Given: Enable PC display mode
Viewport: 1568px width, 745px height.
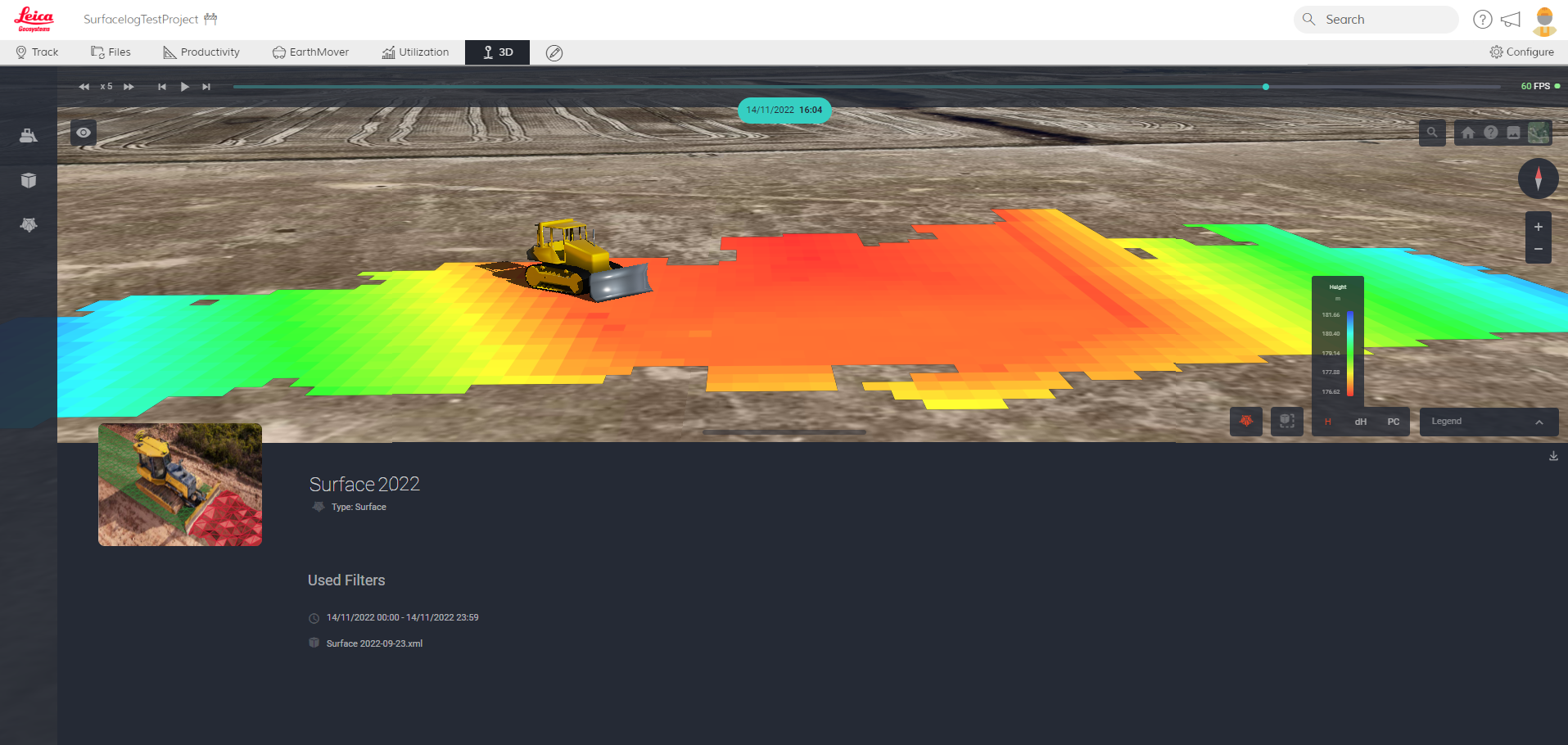Looking at the screenshot, I should click(x=1394, y=421).
